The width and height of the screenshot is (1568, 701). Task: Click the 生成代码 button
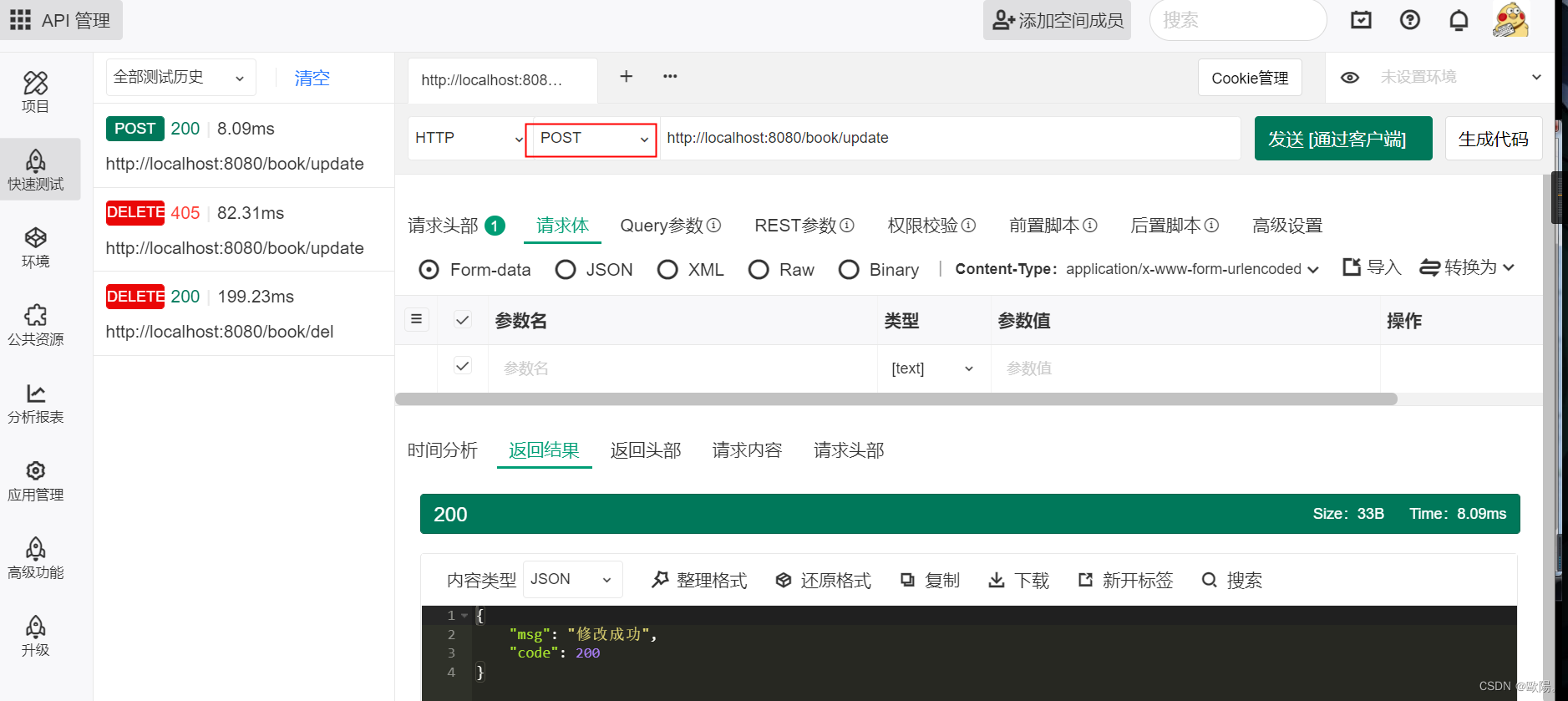[1494, 139]
